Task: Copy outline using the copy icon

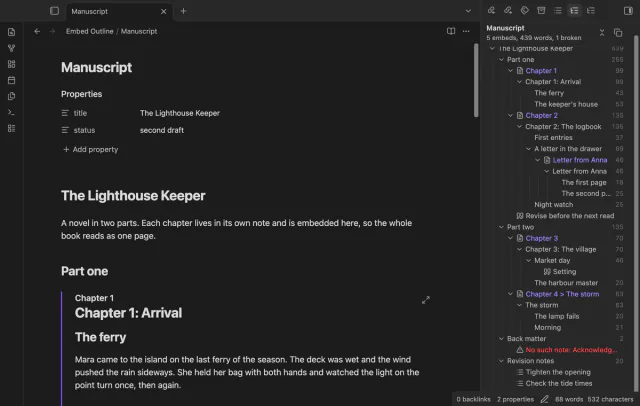Action: click(618, 33)
